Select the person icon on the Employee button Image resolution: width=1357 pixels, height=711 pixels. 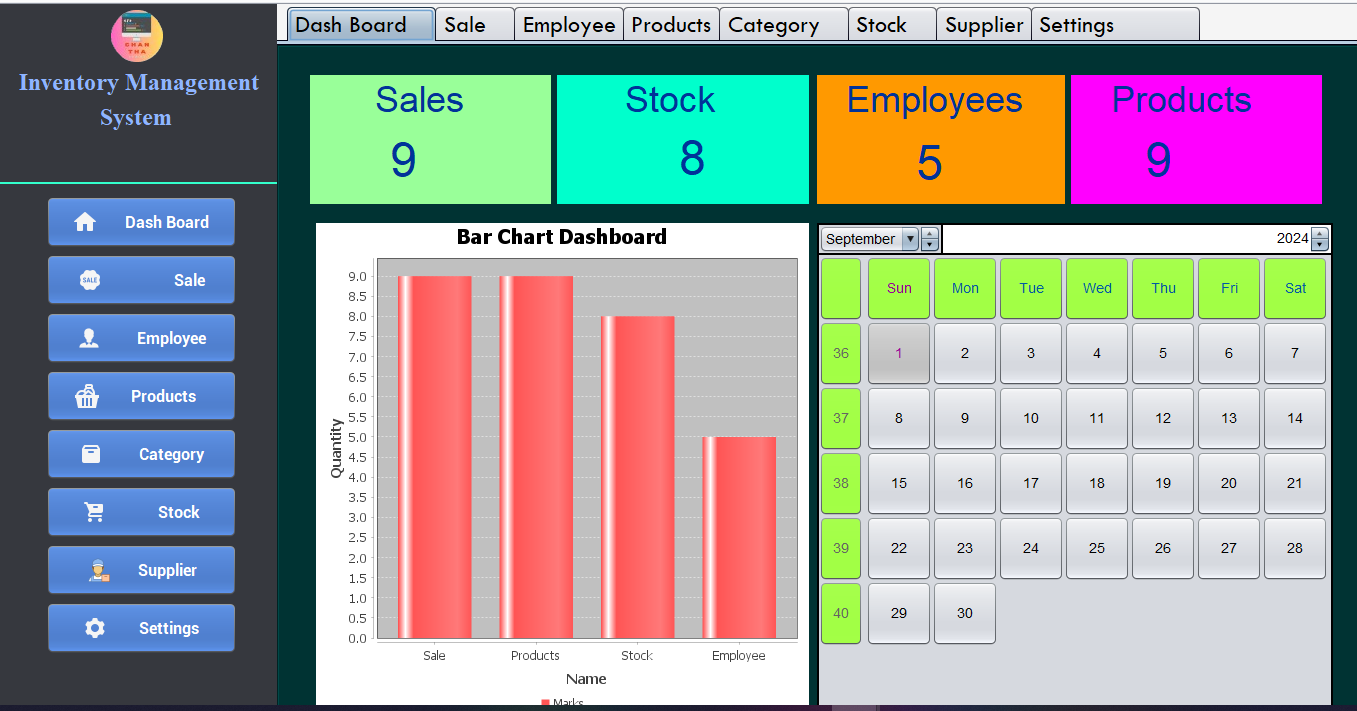(90, 338)
